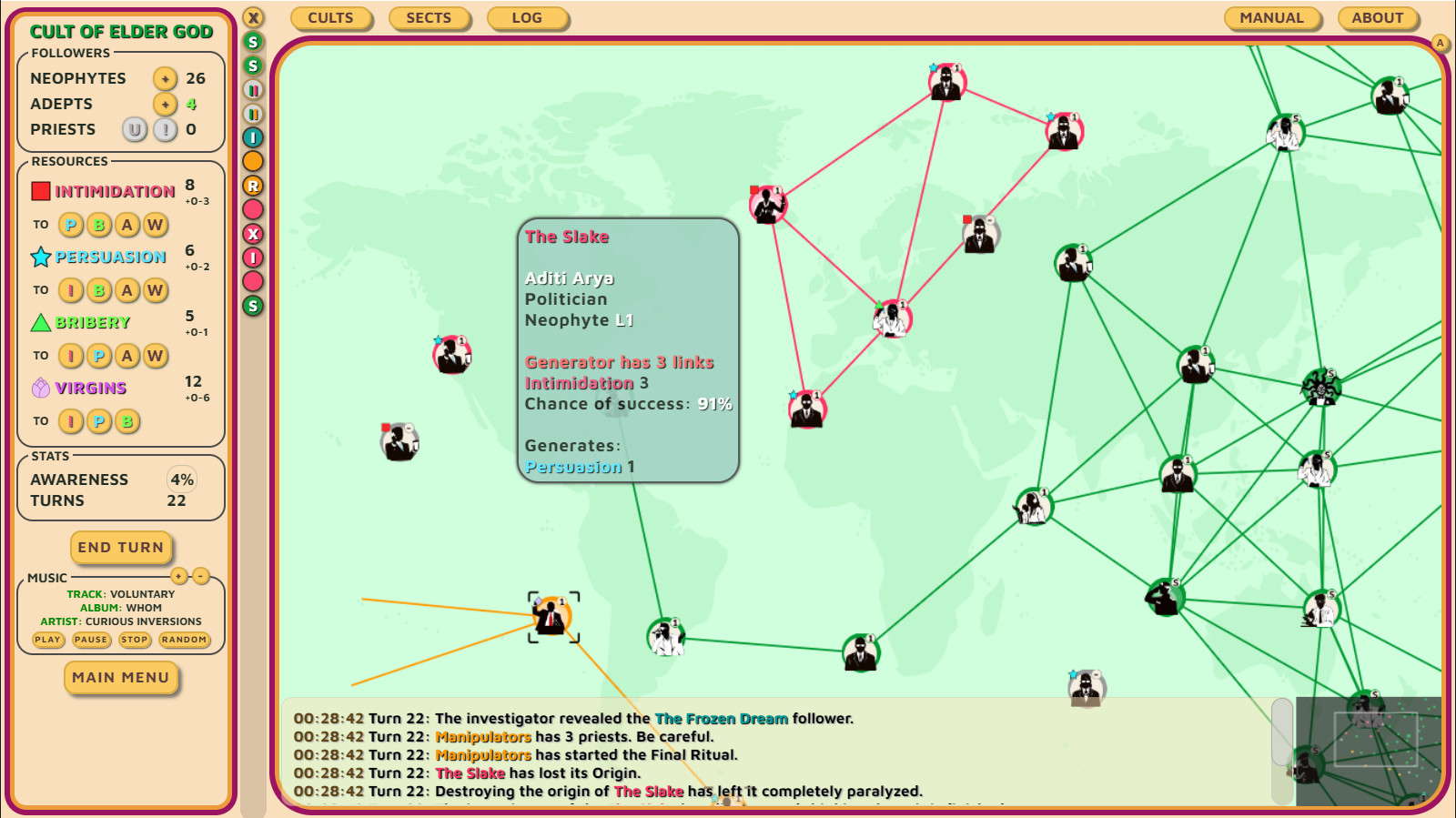Screen dimensions: 1456x818
Task: Click the 'Manipulators has 3 priests' log line
Action: 574,737
